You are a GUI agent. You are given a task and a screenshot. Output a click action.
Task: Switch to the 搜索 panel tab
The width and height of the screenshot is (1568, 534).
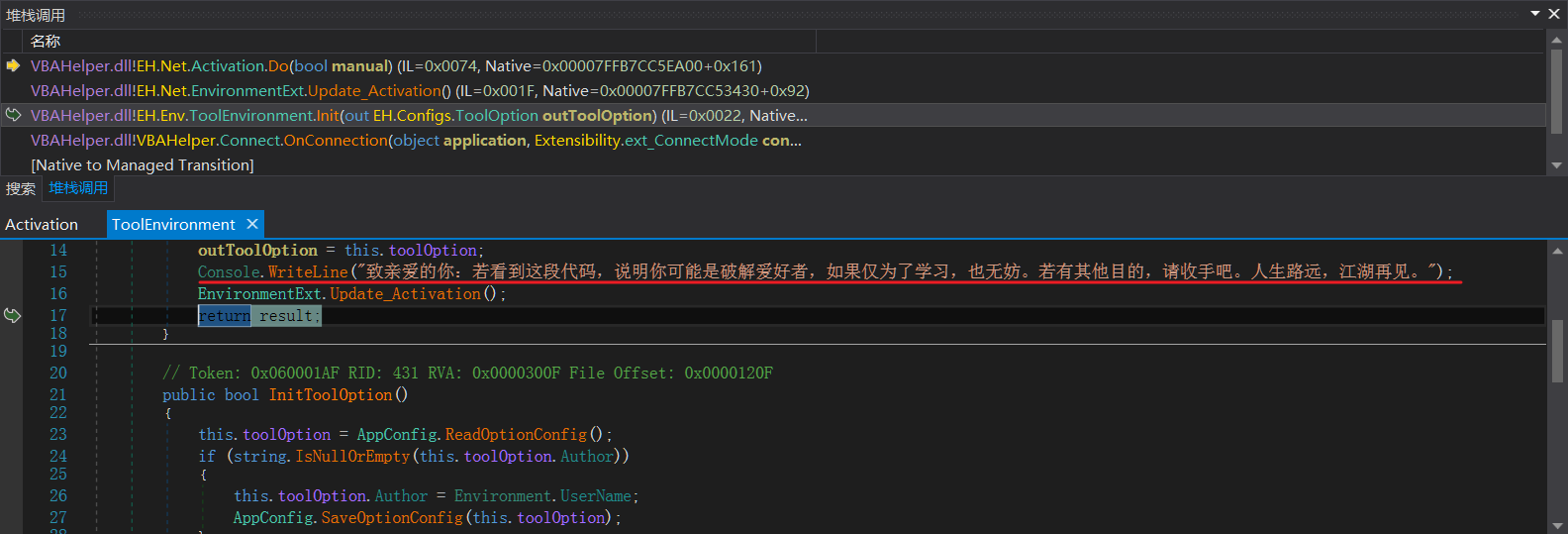click(21, 188)
